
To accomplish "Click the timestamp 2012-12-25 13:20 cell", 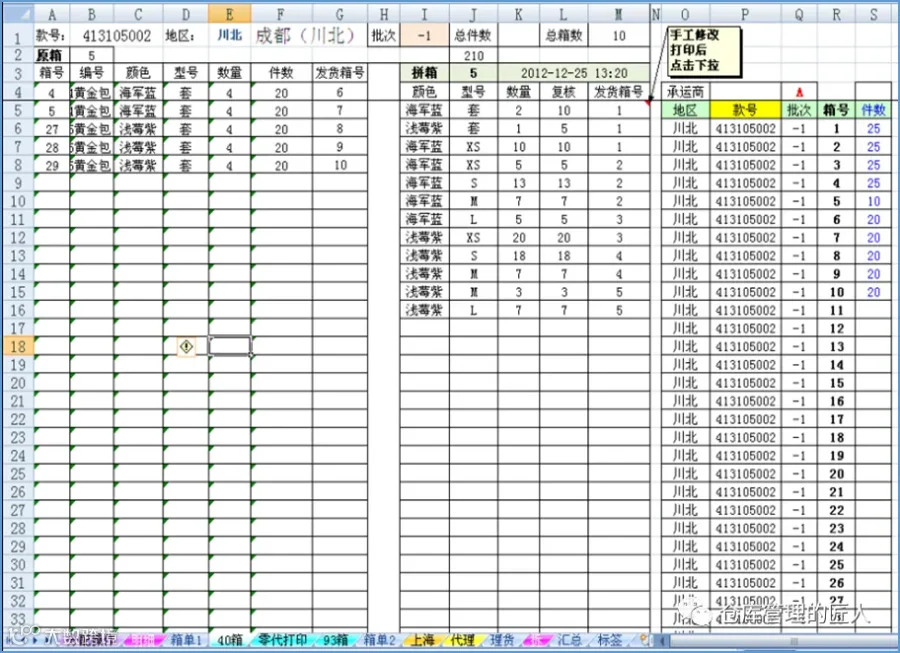I will tap(573, 73).
